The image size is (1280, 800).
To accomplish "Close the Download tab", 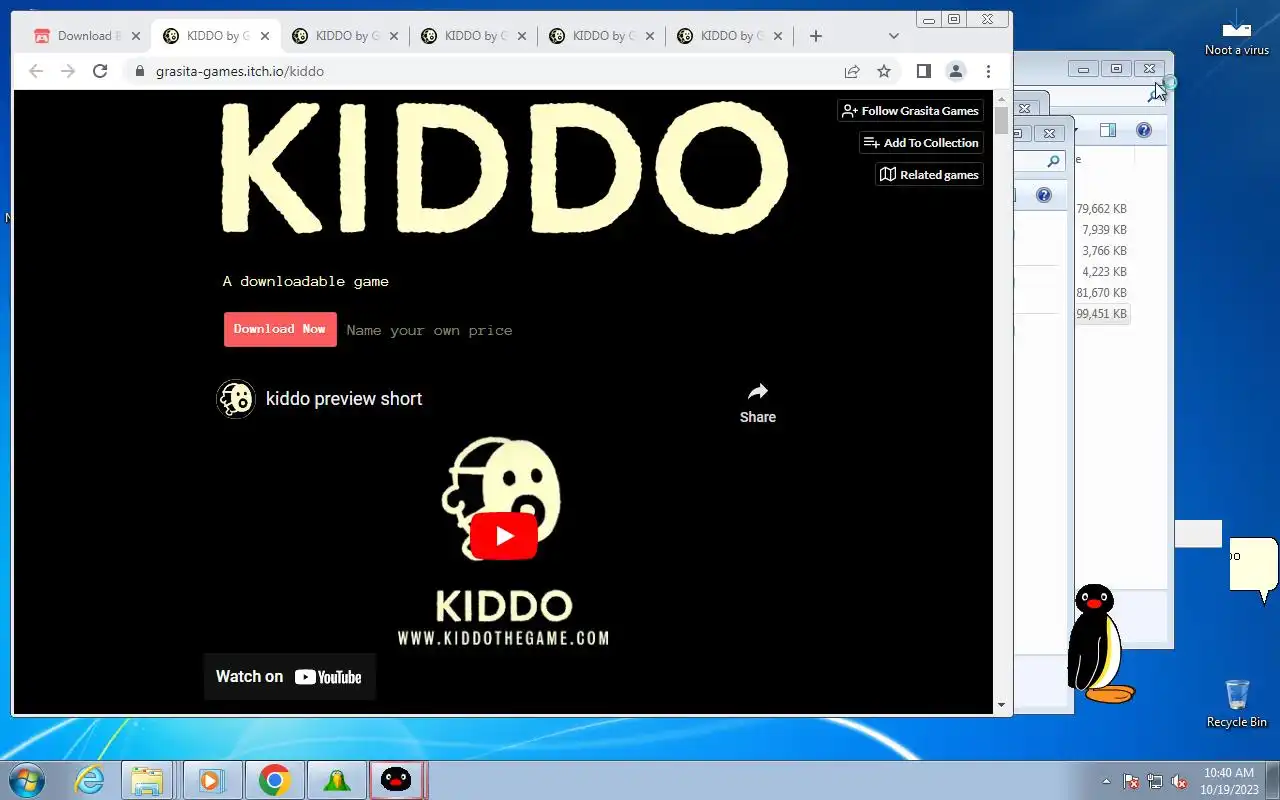I will coord(136,36).
